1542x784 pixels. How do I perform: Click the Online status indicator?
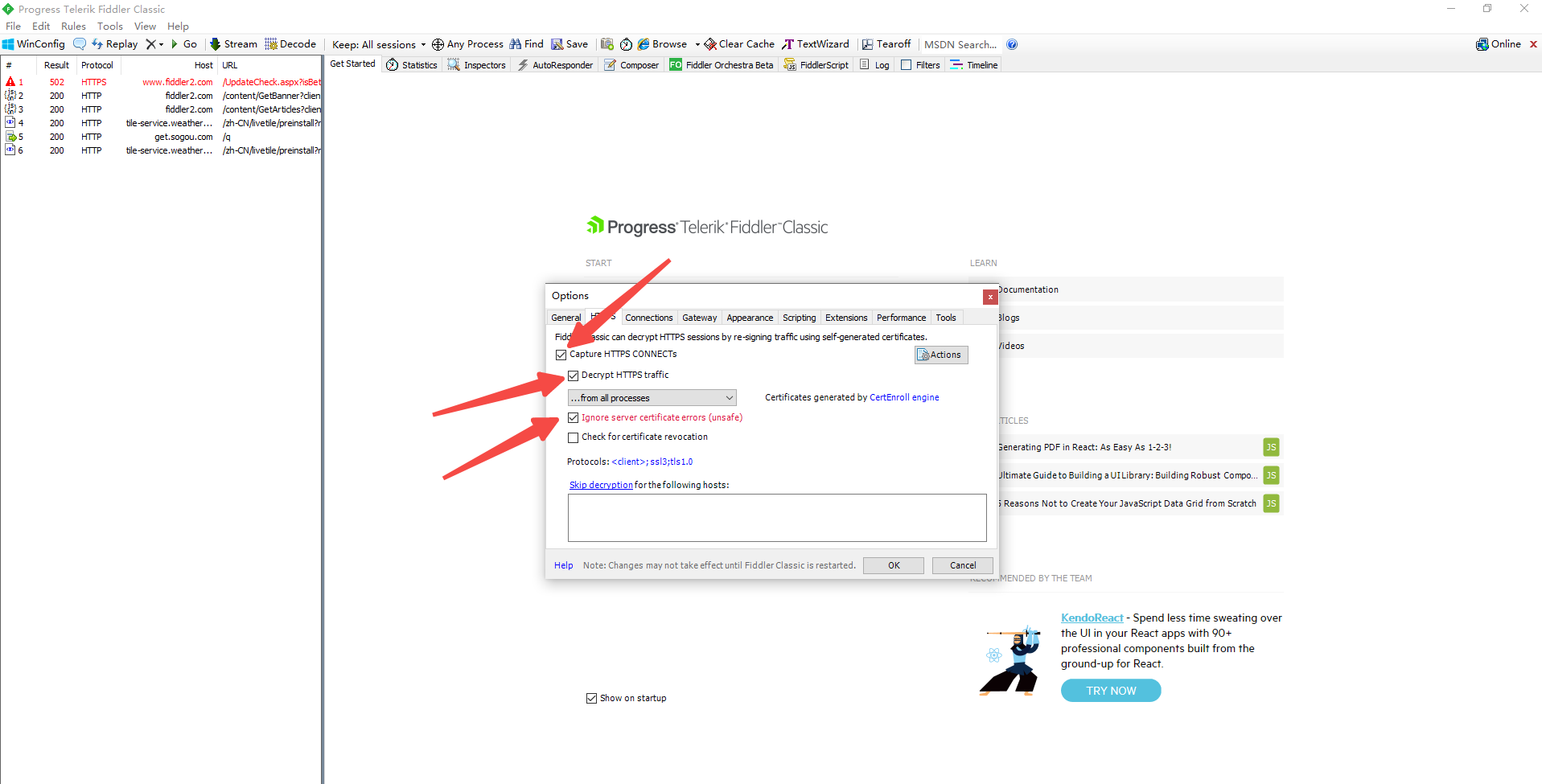tap(1499, 44)
